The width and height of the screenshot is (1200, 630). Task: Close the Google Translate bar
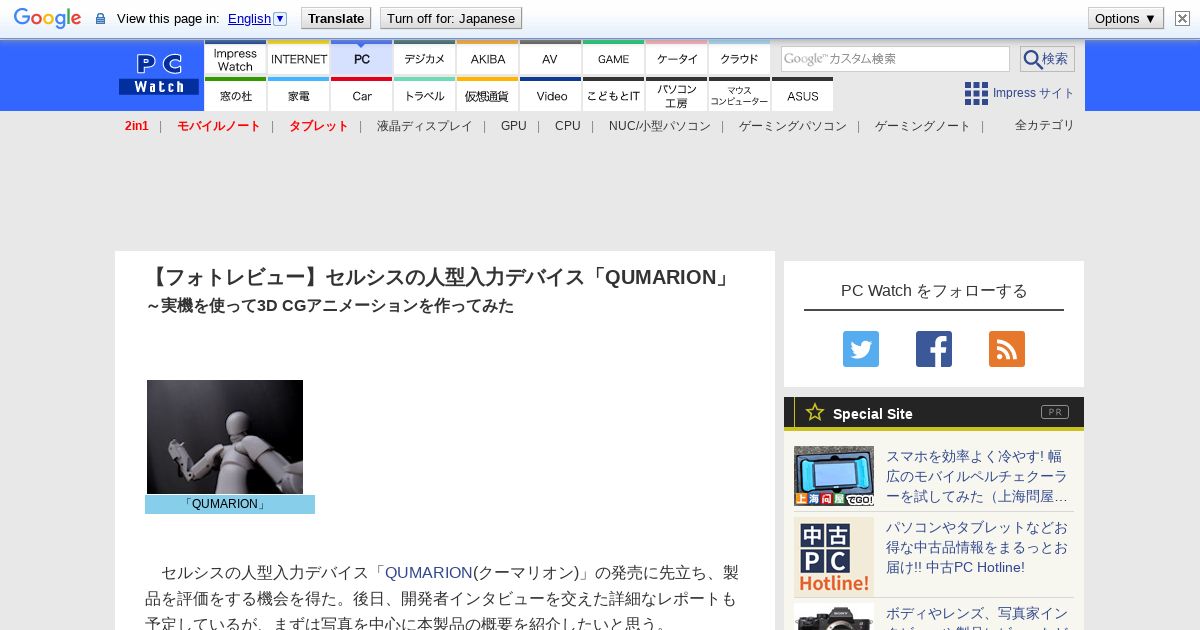1182,18
